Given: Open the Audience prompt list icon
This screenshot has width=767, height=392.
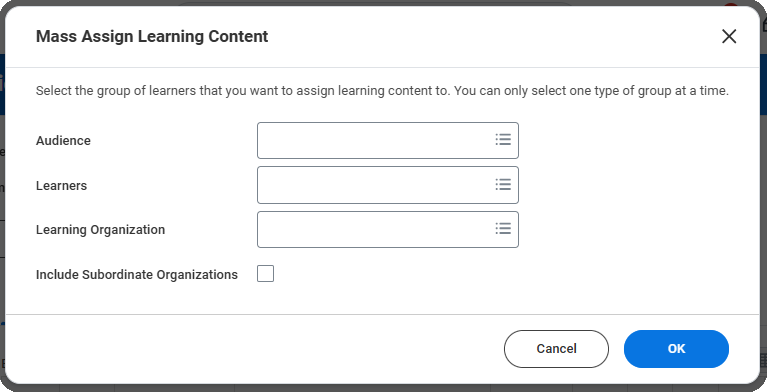Looking at the screenshot, I should coord(503,140).
